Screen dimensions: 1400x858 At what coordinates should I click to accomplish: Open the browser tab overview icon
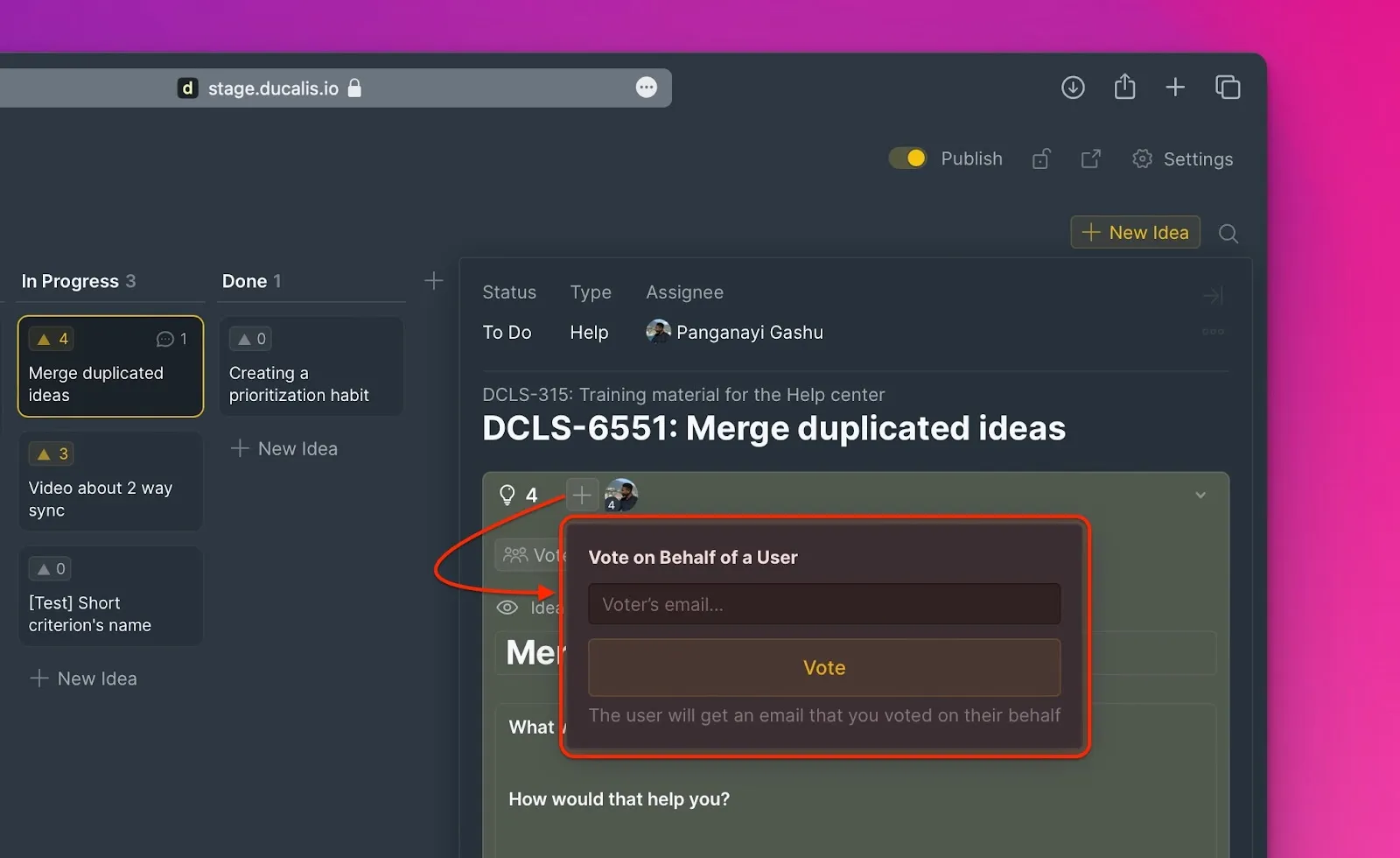[x=1228, y=87]
